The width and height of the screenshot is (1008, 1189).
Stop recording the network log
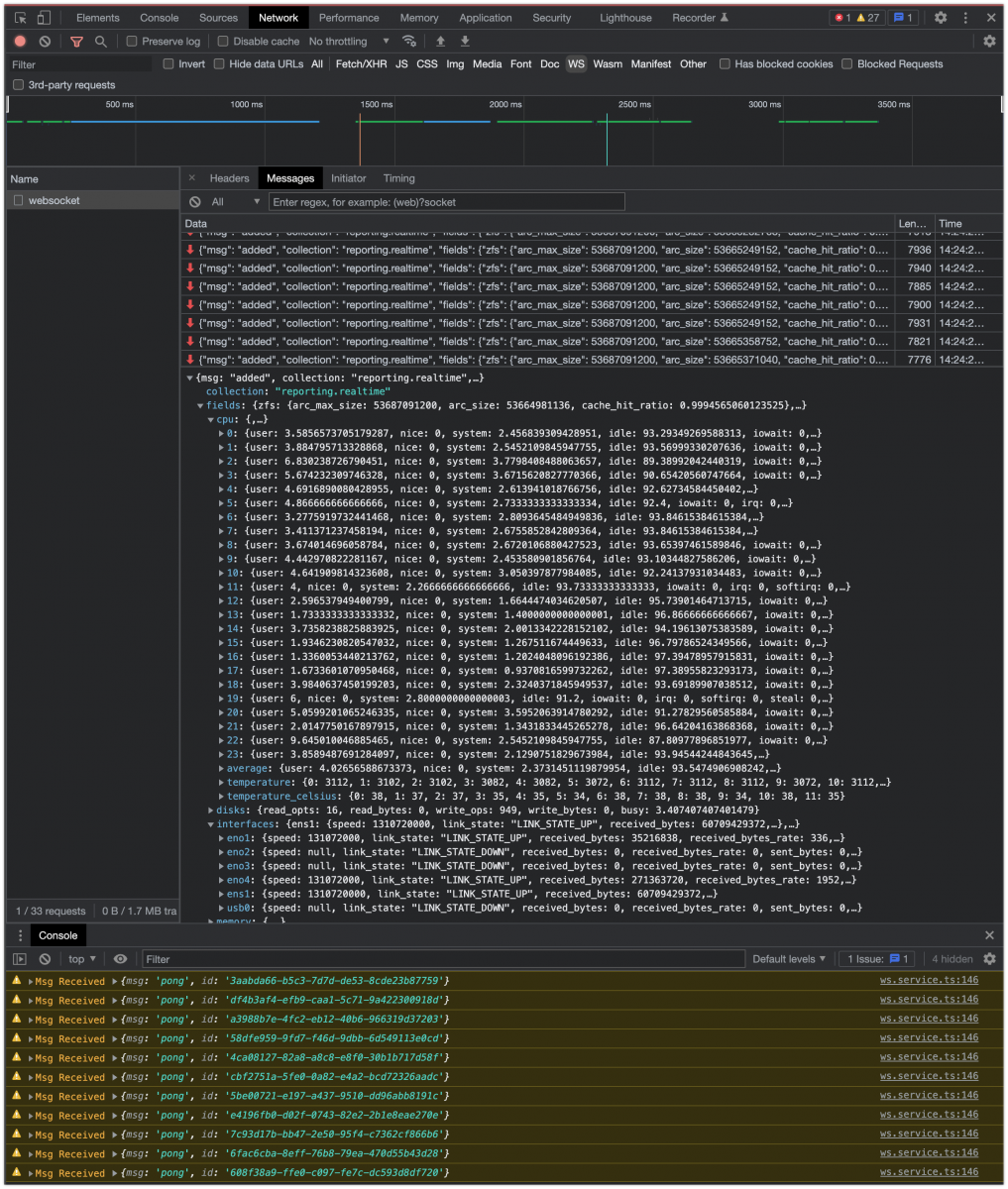[x=21, y=42]
